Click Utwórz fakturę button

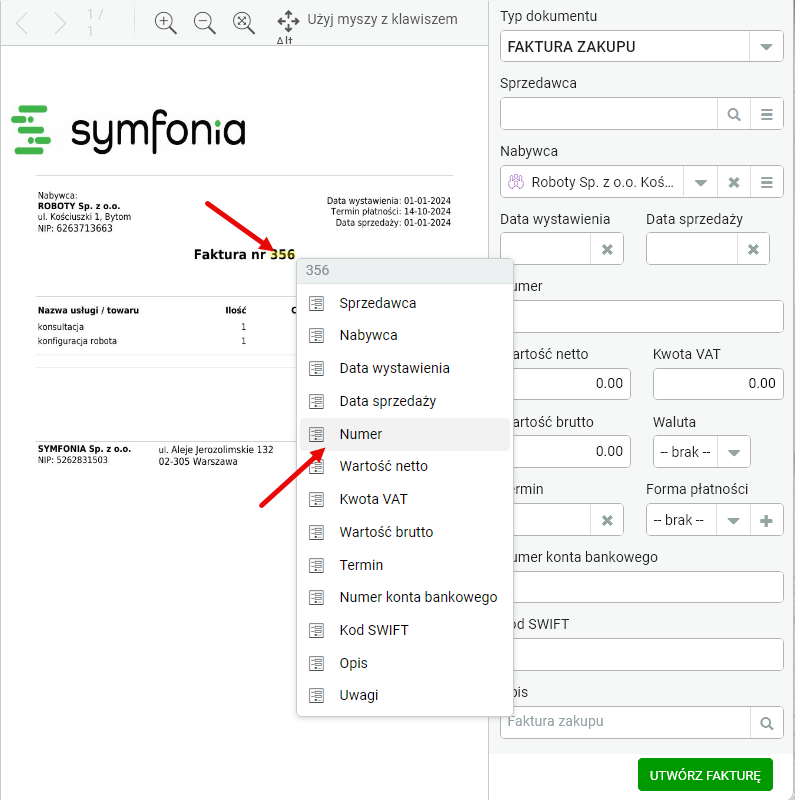coord(705,775)
